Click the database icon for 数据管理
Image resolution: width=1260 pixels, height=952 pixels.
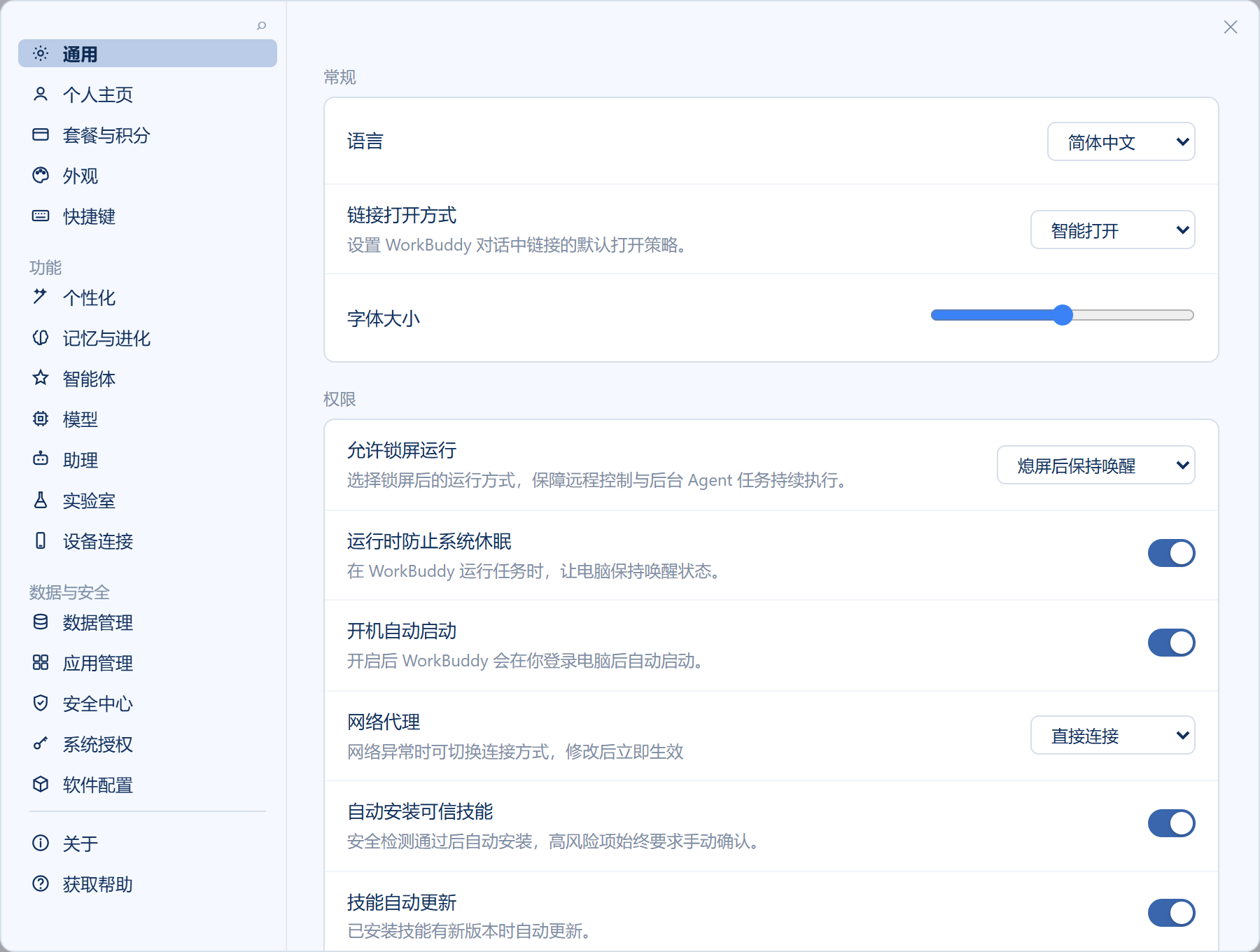pyautogui.click(x=41, y=622)
